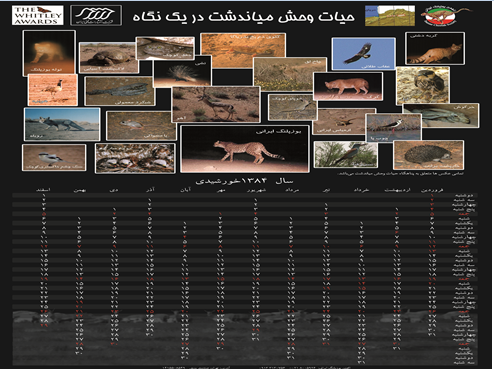494x369 pixels.
Task: Click the hedgehog photo
Action: tap(428, 155)
